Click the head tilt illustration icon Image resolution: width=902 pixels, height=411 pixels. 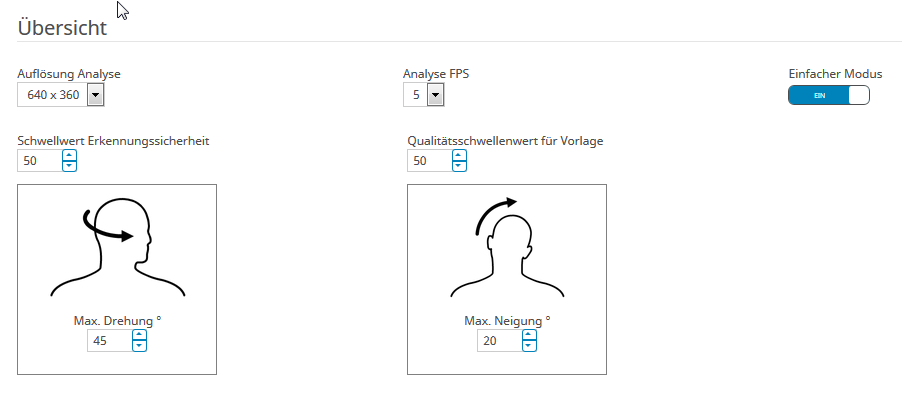[507, 248]
